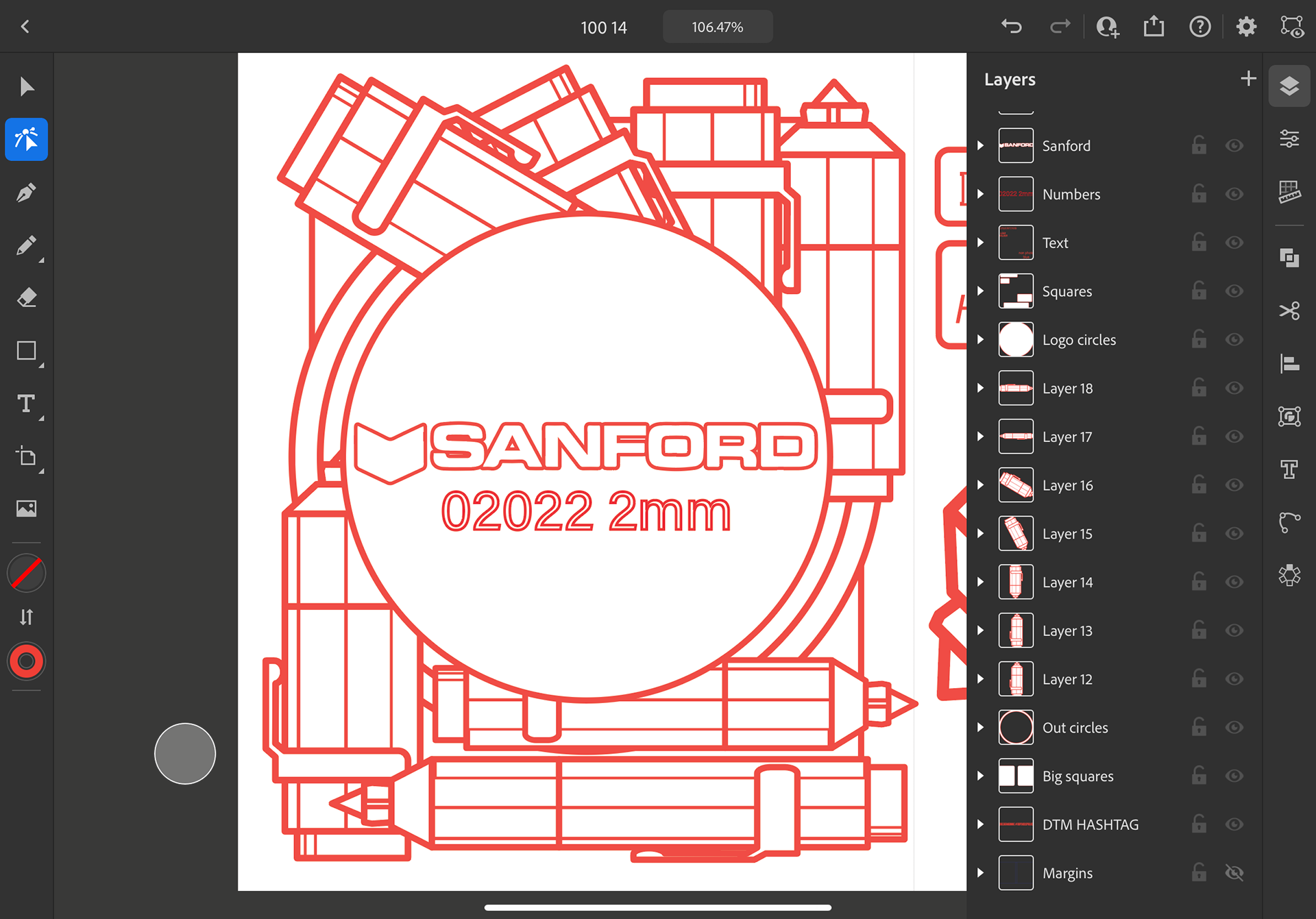The image size is (1316, 919).
Task: Open the Repeat panel
Action: click(1289, 575)
